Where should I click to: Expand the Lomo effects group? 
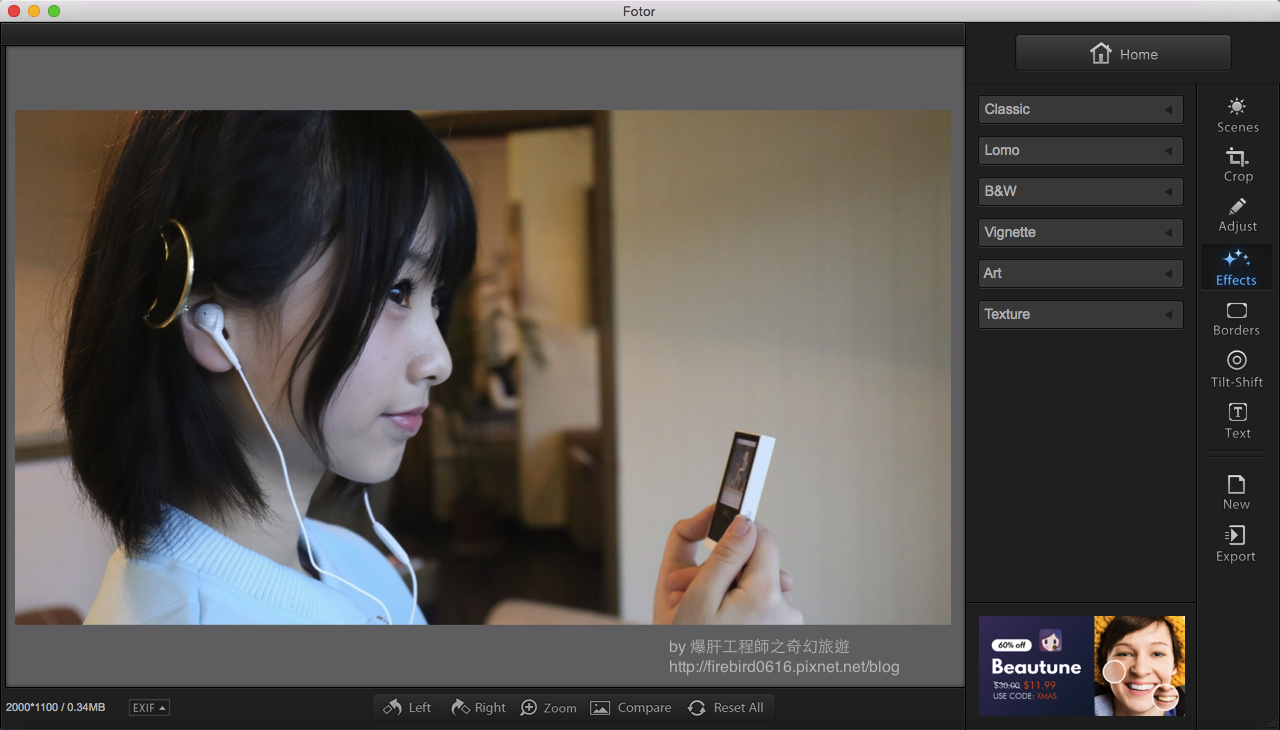coord(1080,151)
